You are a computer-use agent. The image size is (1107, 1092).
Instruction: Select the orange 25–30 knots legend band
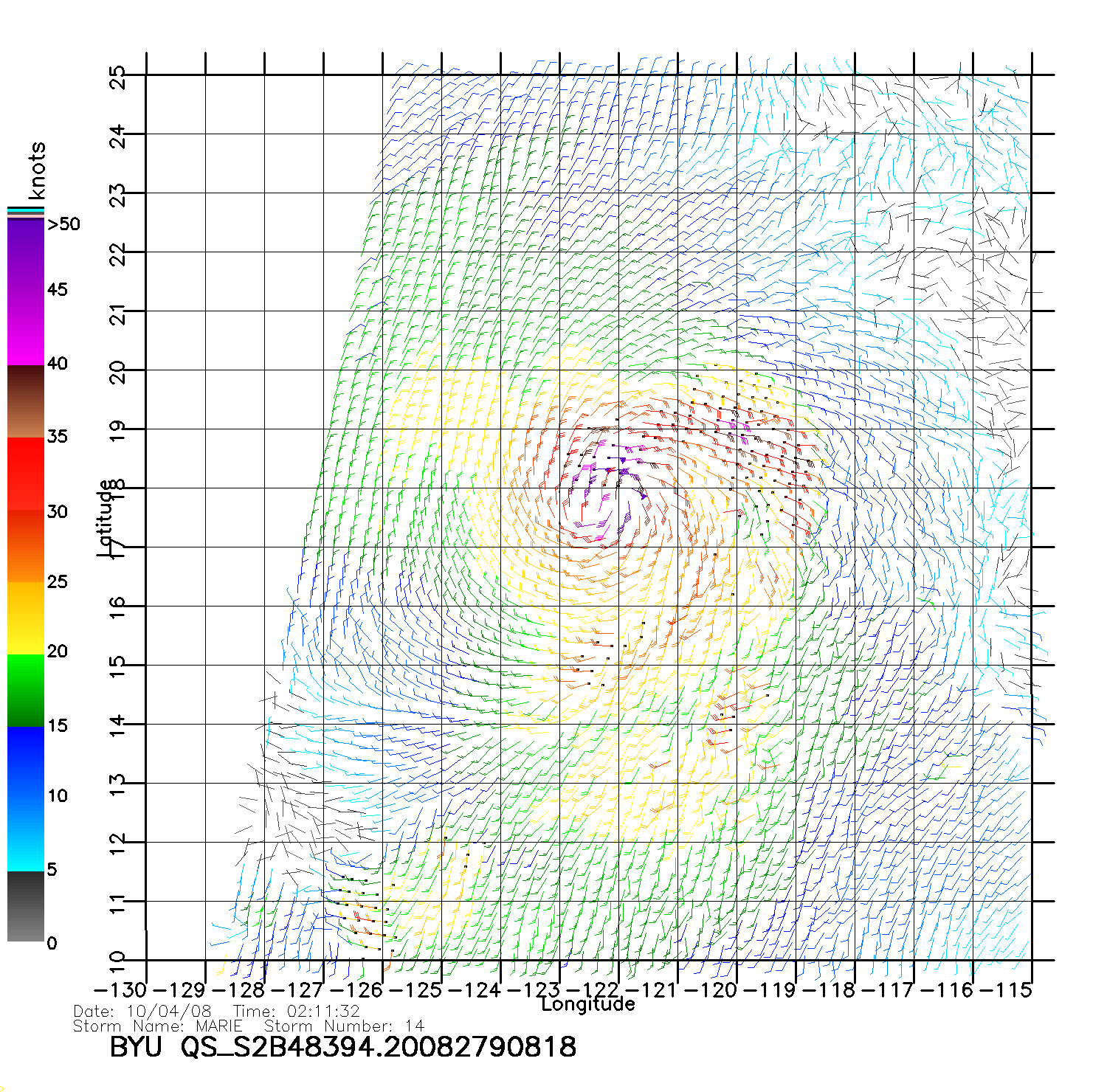pyautogui.click(x=26, y=546)
